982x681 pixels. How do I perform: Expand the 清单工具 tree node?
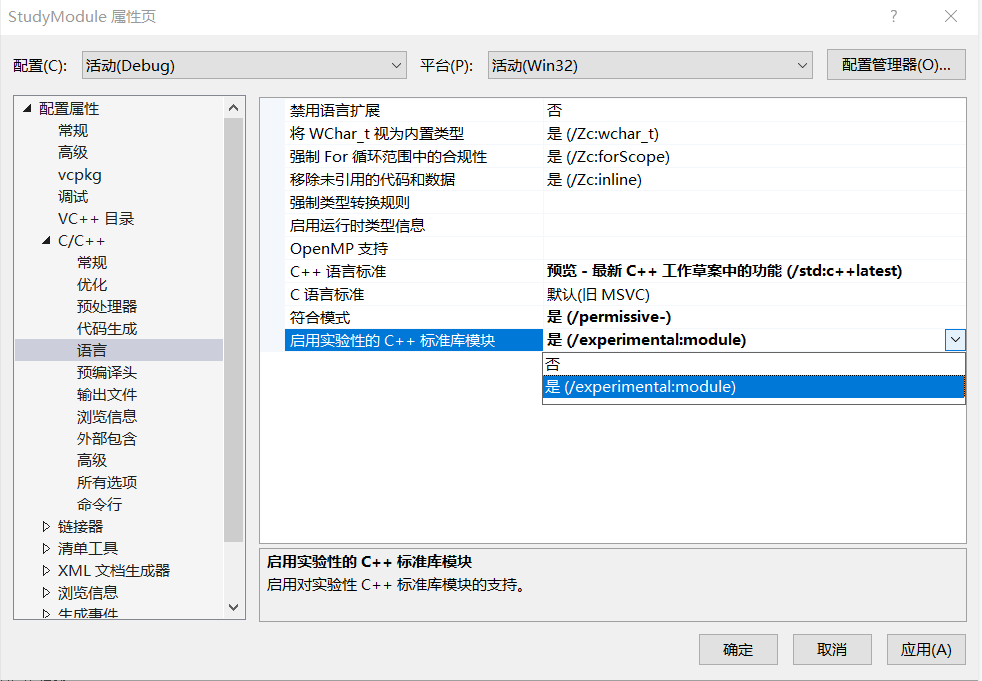pyautogui.click(x=46, y=547)
